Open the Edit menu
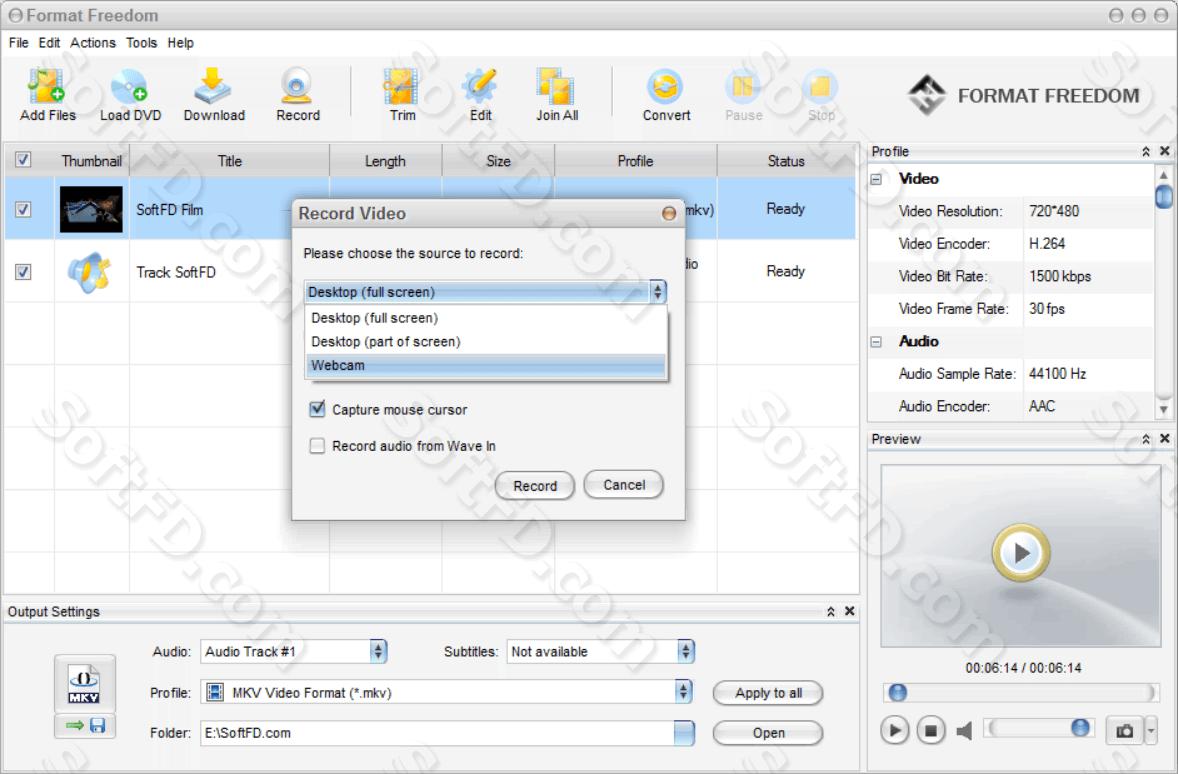This screenshot has width=1178, height=774. [49, 43]
